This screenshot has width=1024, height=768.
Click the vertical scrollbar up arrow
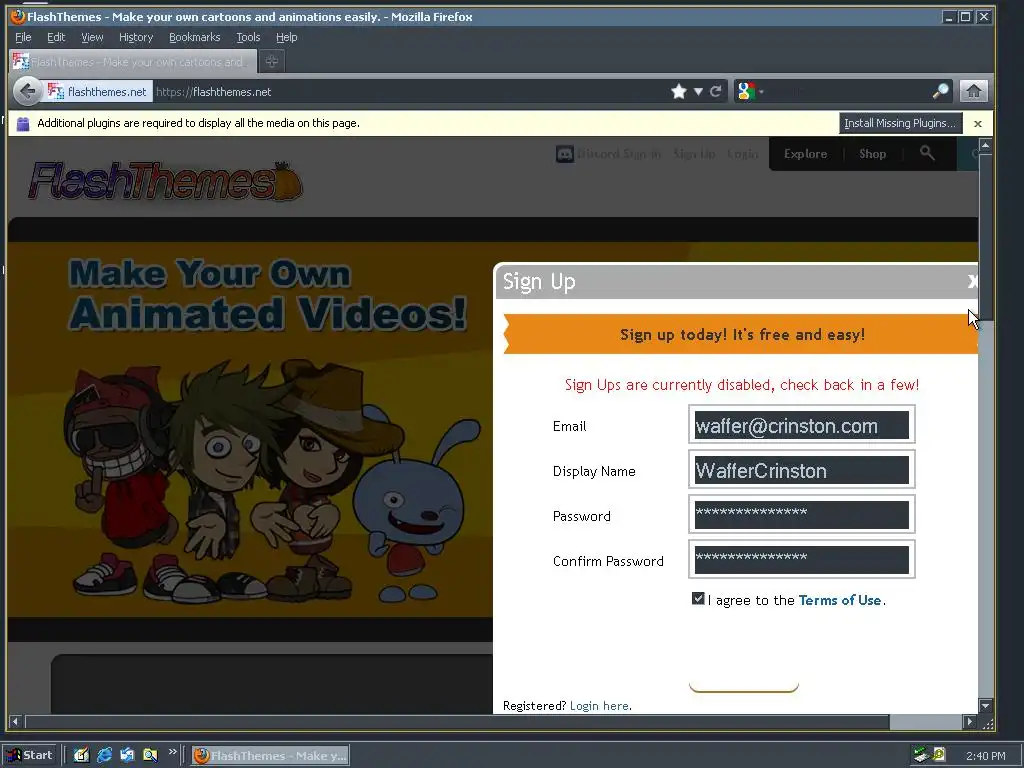(985, 146)
